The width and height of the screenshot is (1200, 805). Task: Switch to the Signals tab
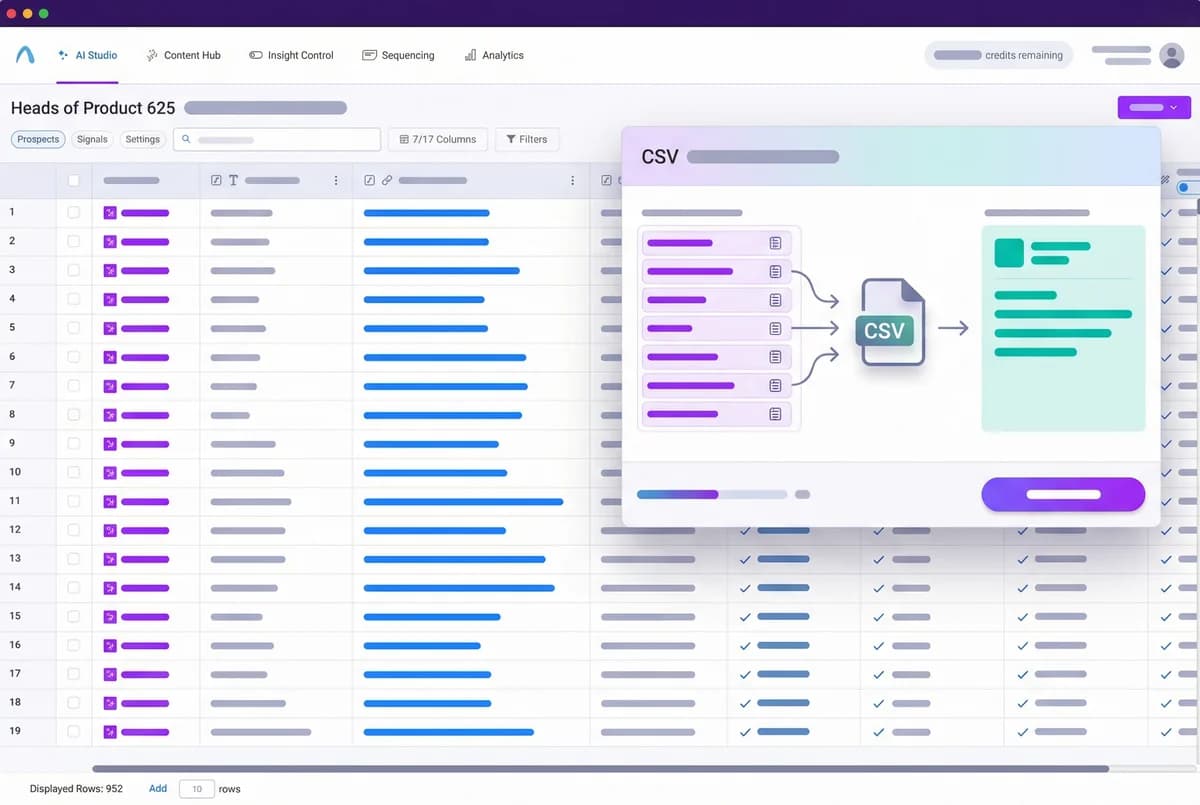91,139
